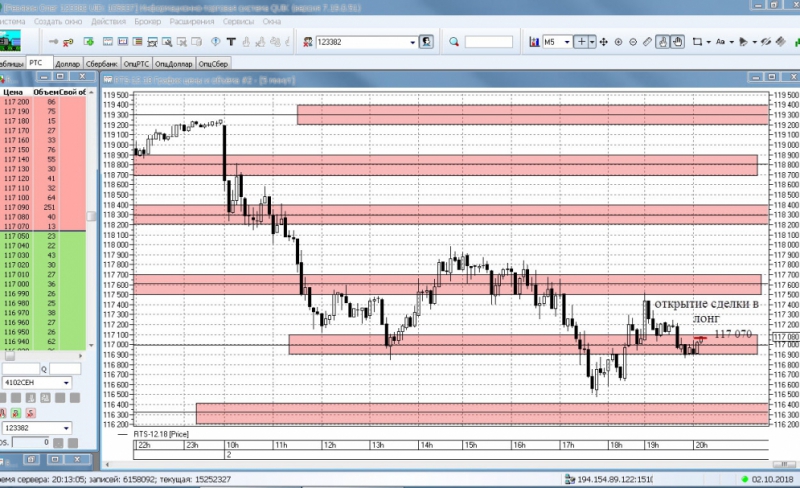The width and height of the screenshot is (800, 488).
Task: Switch to the РТС tab
Action: [39, 63]
